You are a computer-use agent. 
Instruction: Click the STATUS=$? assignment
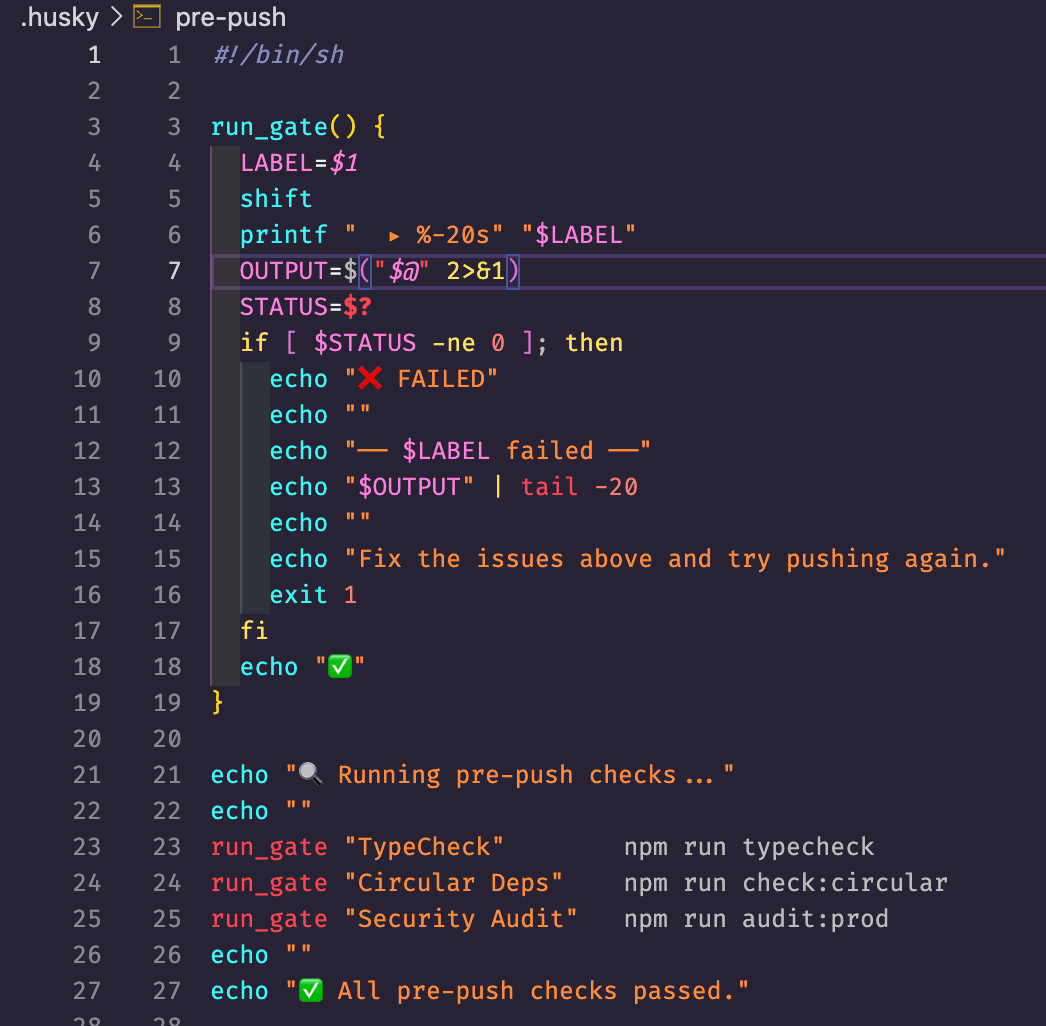click(x=306, y=307)
